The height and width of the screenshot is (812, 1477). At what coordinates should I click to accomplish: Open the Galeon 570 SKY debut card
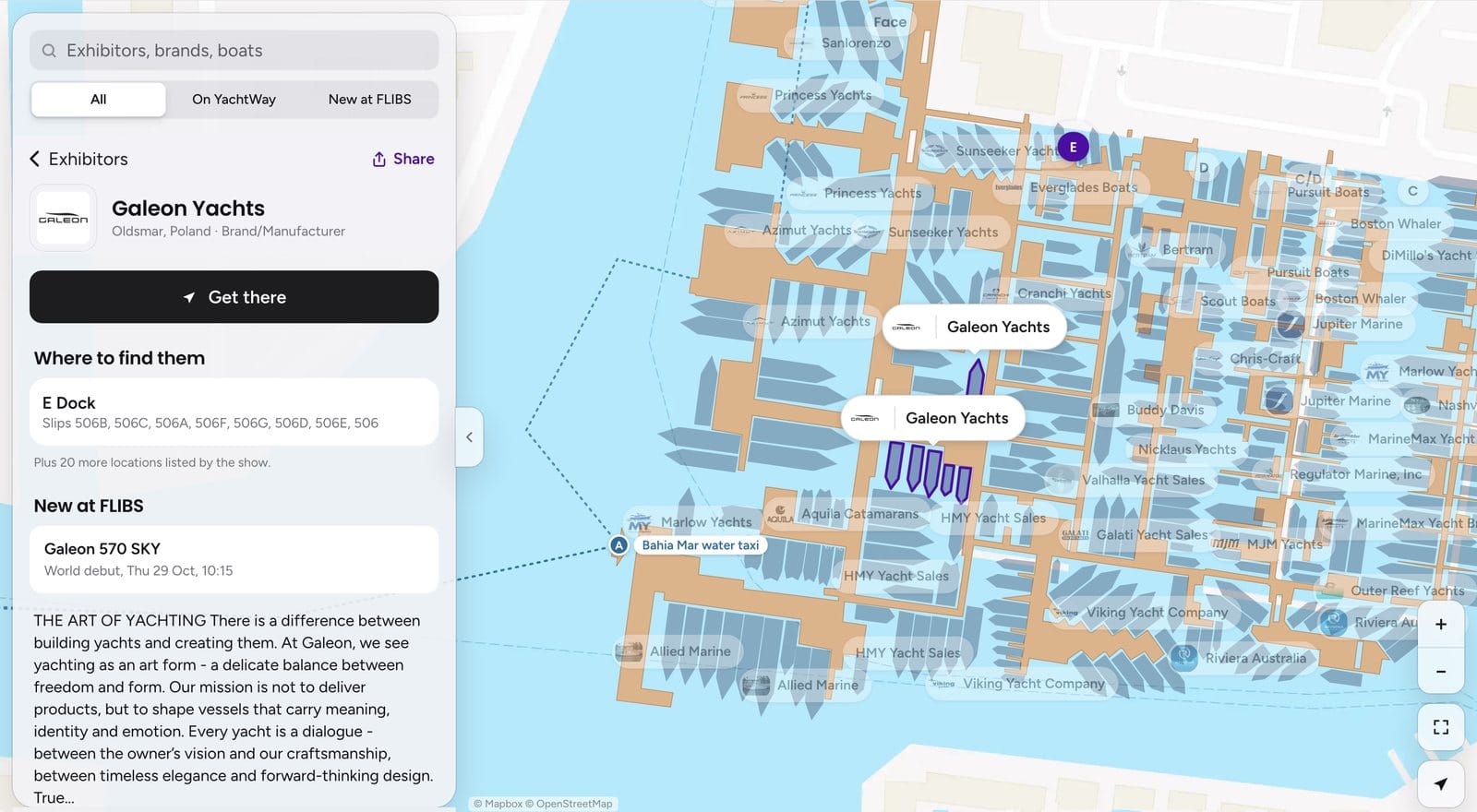click(234, 559)
